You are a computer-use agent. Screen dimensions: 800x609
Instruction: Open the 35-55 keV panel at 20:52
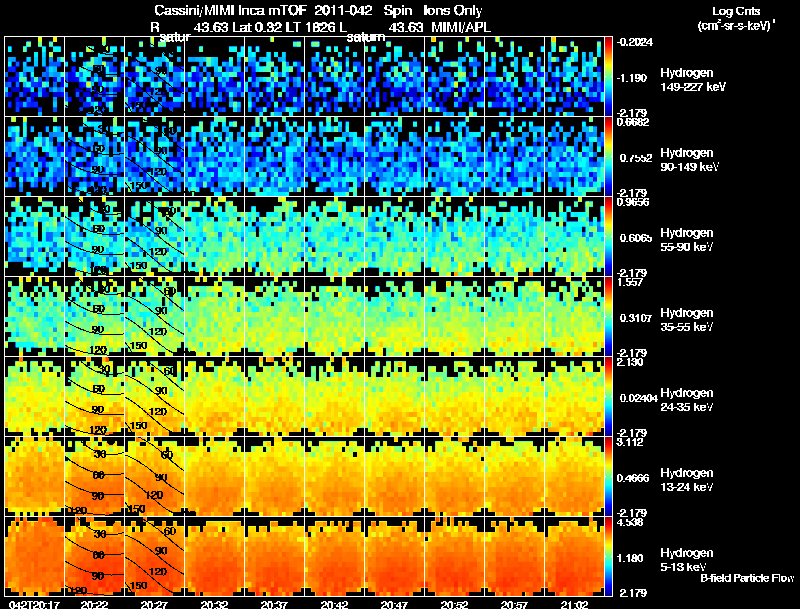point(455,317)
